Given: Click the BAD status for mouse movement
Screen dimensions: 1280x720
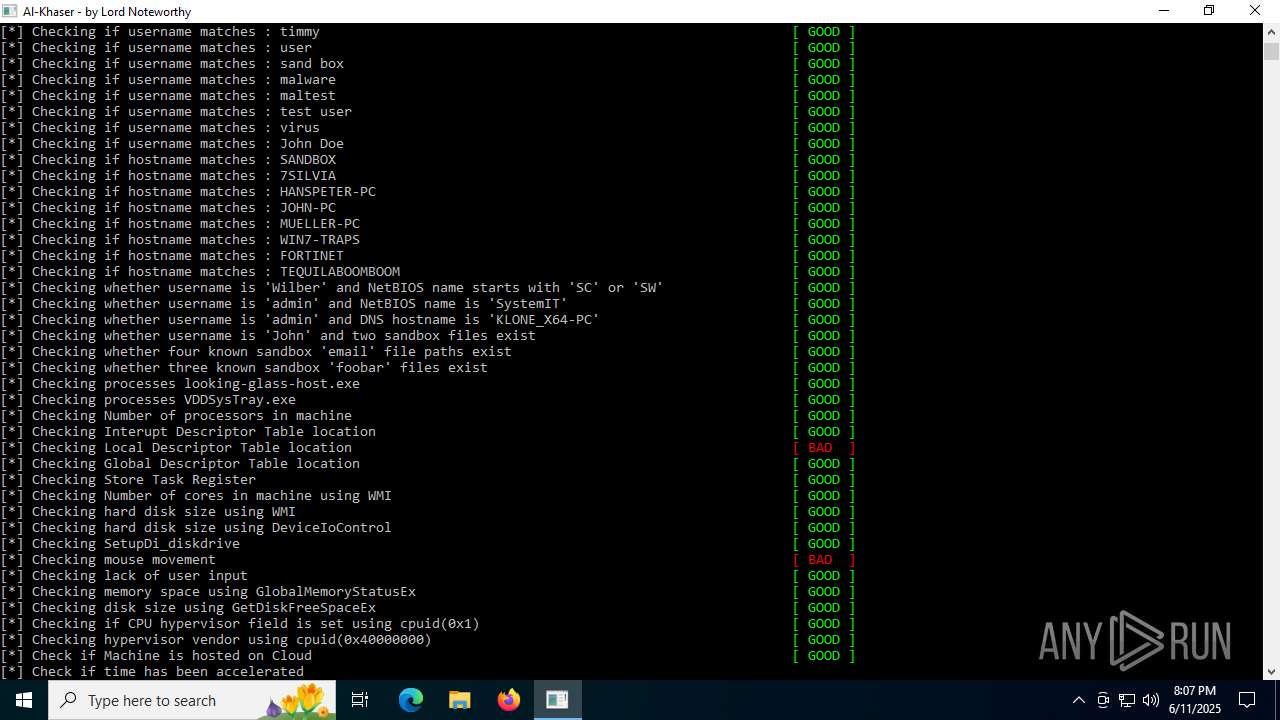Looking at the screenshot, I should point(824,560).
